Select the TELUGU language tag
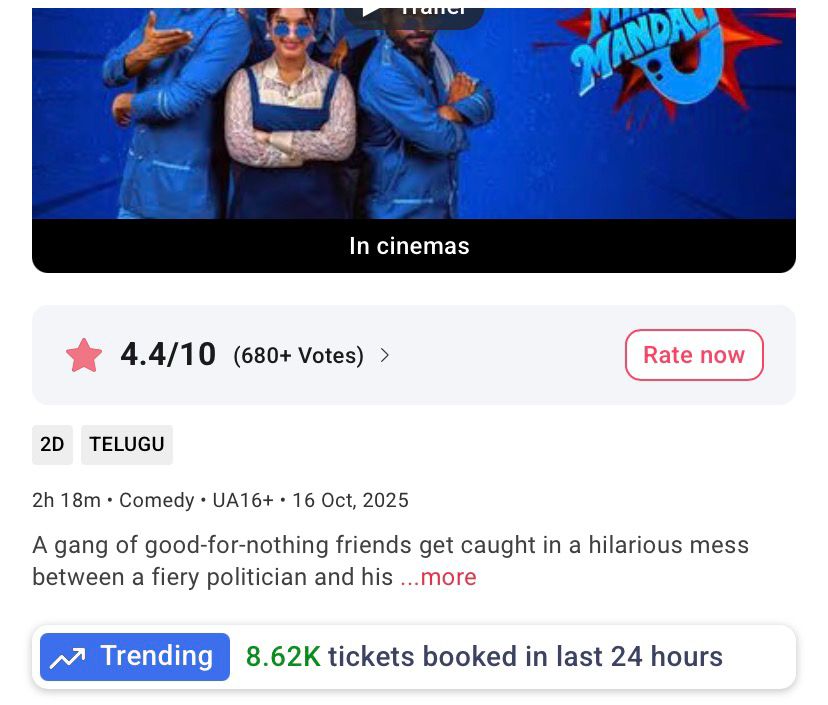The width and height of the screenshot is (828, 705). pyautogui.click(x=127, y=445)
